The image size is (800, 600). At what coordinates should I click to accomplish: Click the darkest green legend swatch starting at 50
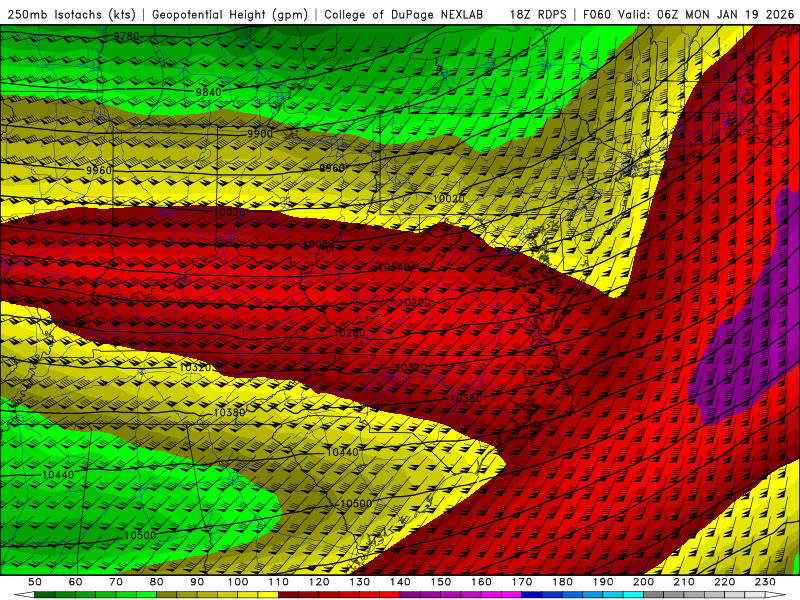click(44, 595)
